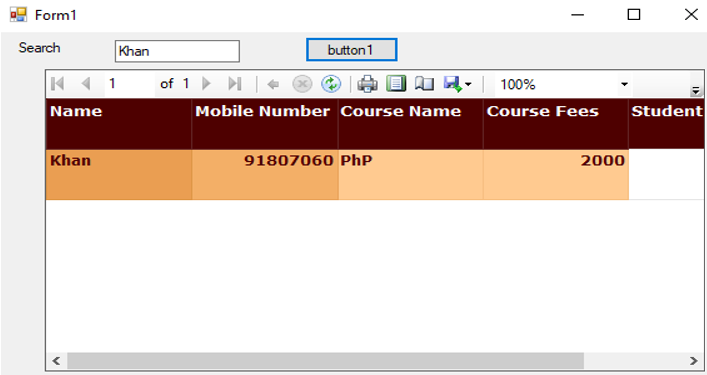
Task: Click the current page number field
Action: (129, 84)
